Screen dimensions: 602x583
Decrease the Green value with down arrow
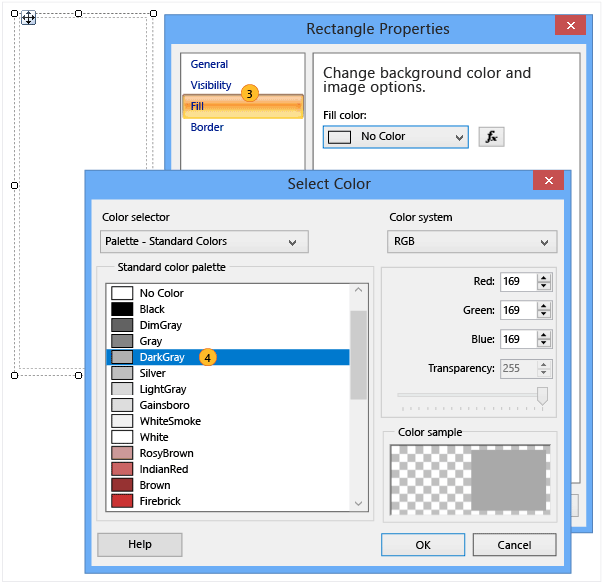click(x=544, y=314)
